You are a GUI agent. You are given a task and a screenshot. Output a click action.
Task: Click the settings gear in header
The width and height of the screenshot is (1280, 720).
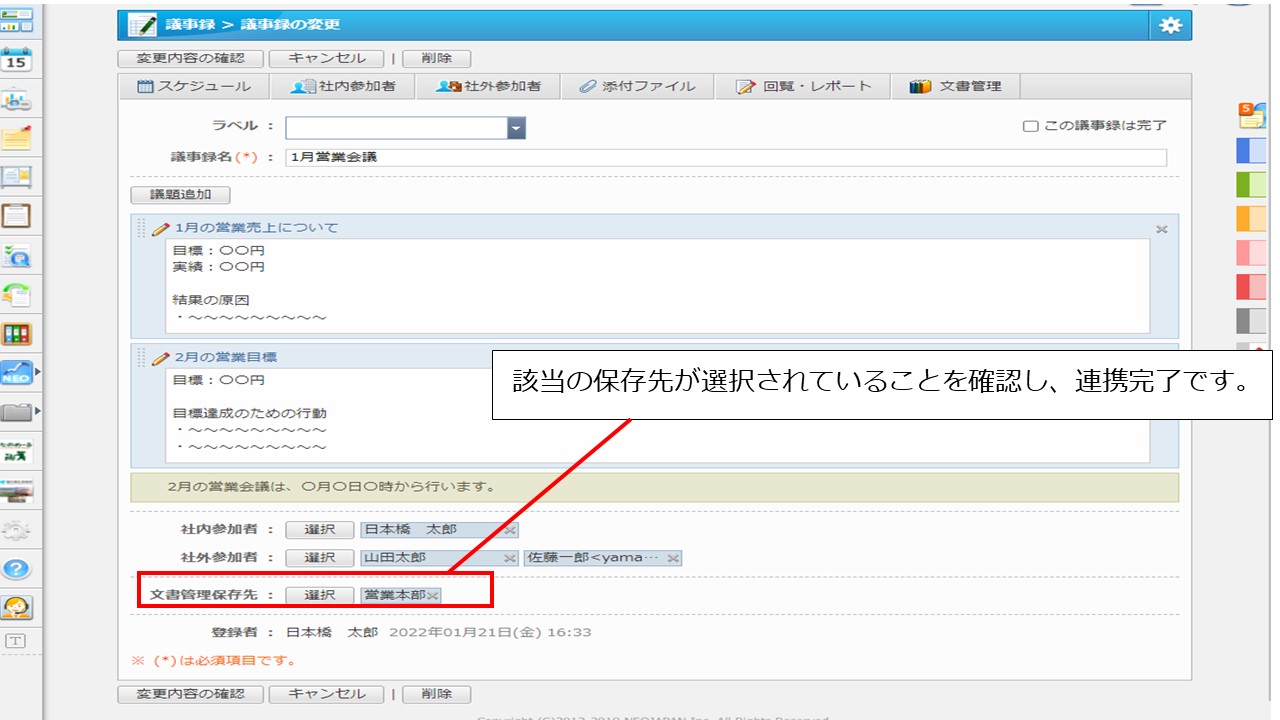(1170, 26)
